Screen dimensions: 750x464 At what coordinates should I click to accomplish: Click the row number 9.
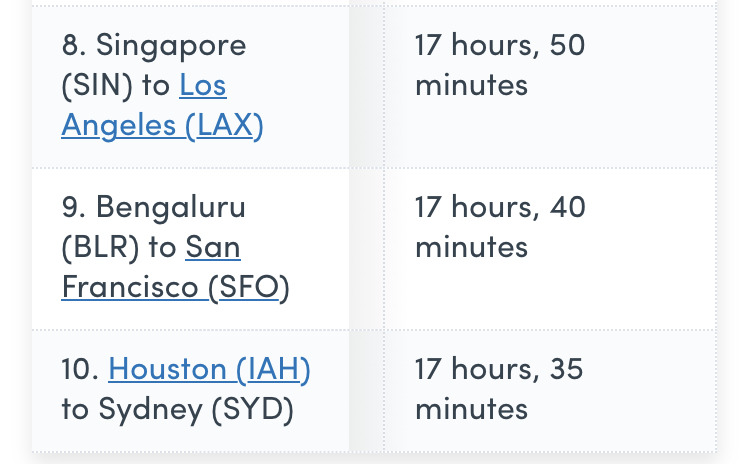74,207
